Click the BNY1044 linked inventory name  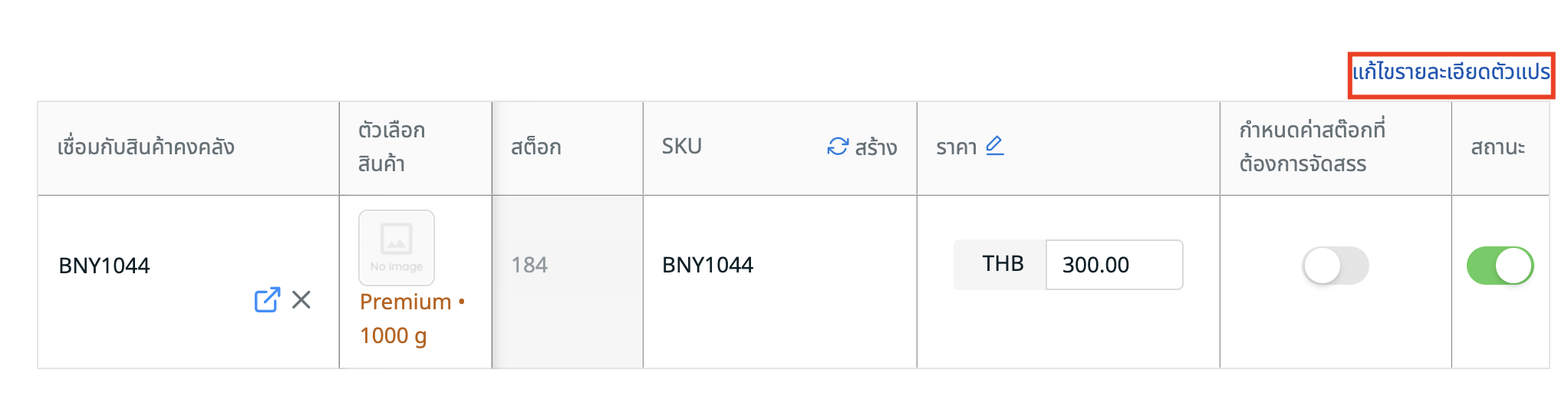click(x=104, y=266)
